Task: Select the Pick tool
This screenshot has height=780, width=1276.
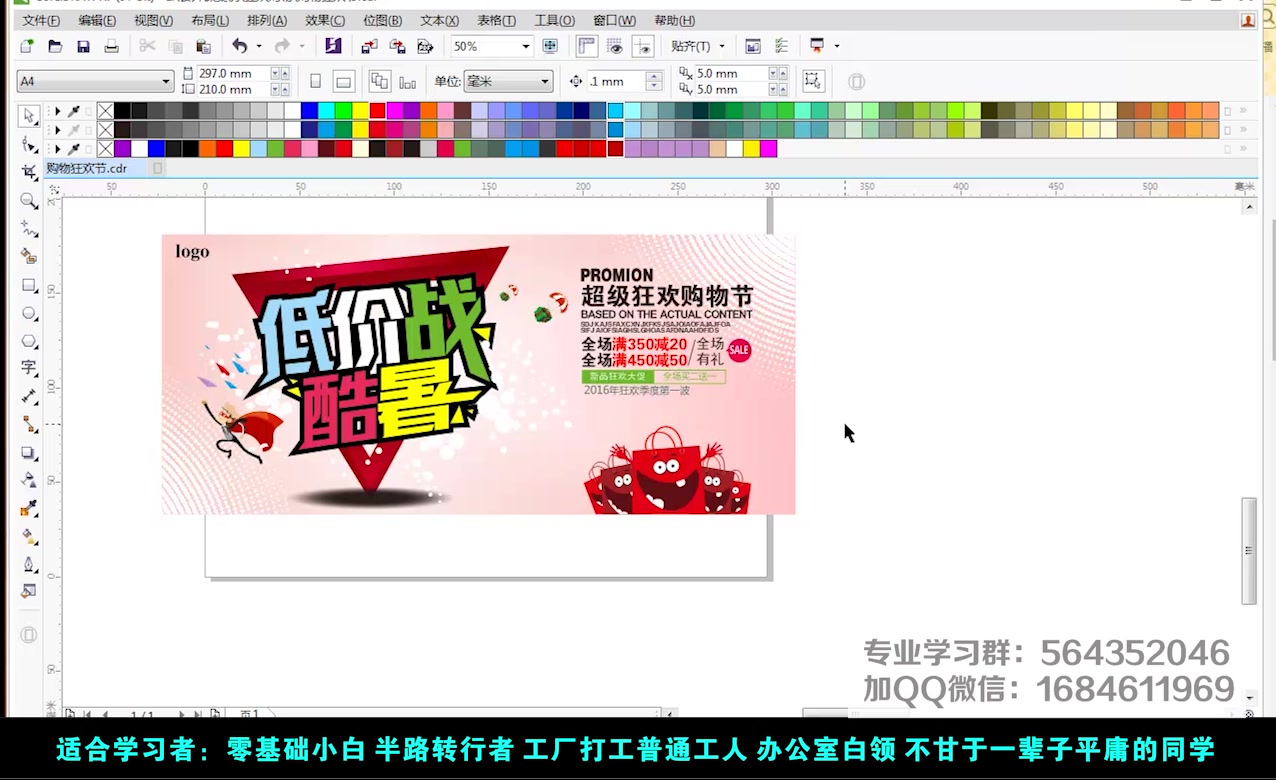Action: [x=29, y=117]
